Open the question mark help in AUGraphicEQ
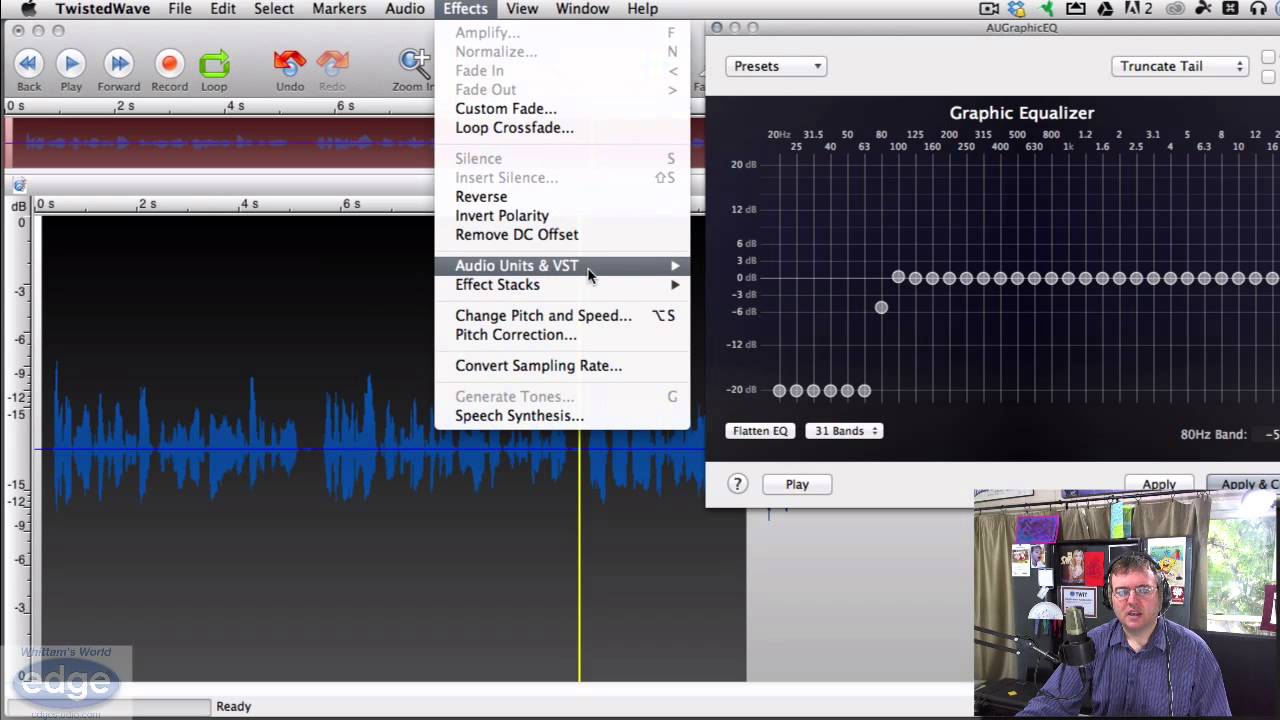The height and width of the screenshot is (720, 1280). coord(738,484)
